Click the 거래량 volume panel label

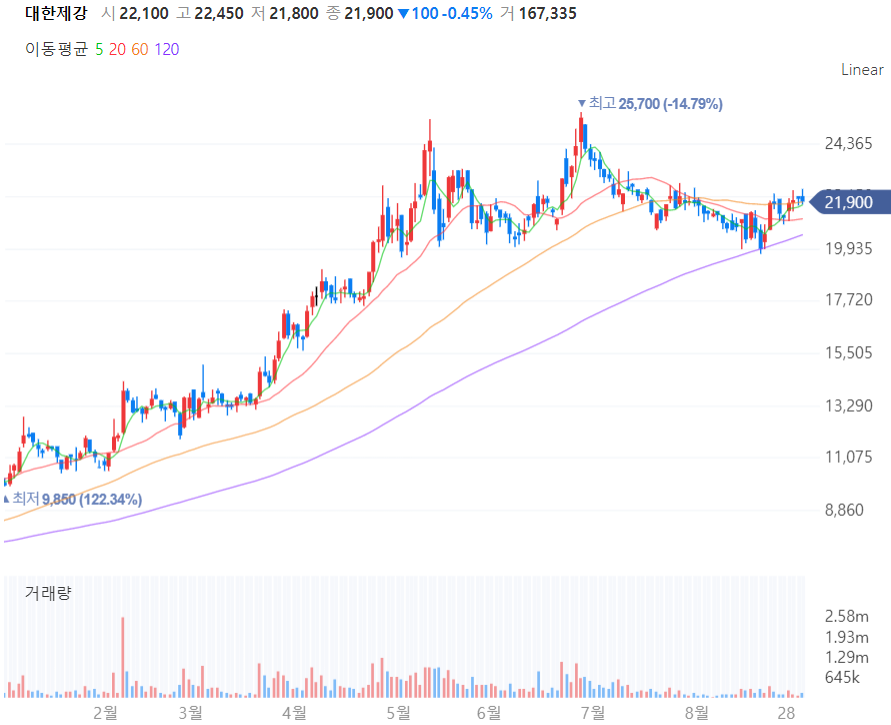point(48,593)
